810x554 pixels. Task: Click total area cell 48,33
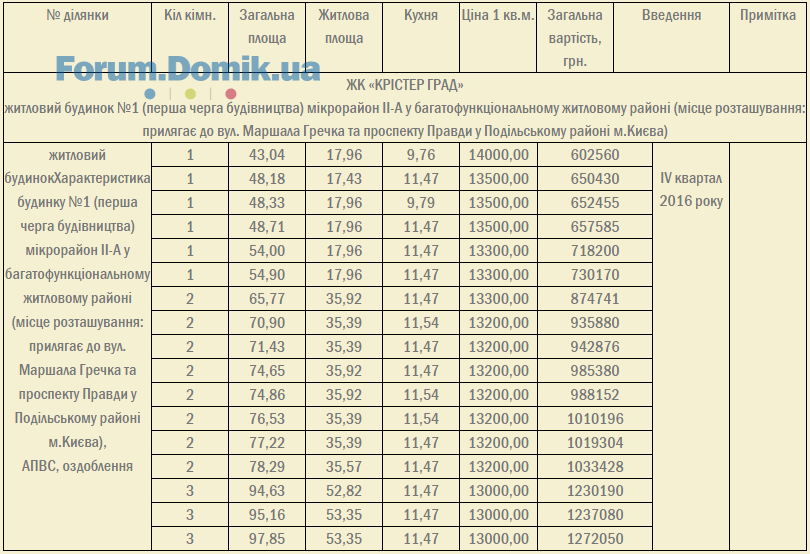point(267,203)
